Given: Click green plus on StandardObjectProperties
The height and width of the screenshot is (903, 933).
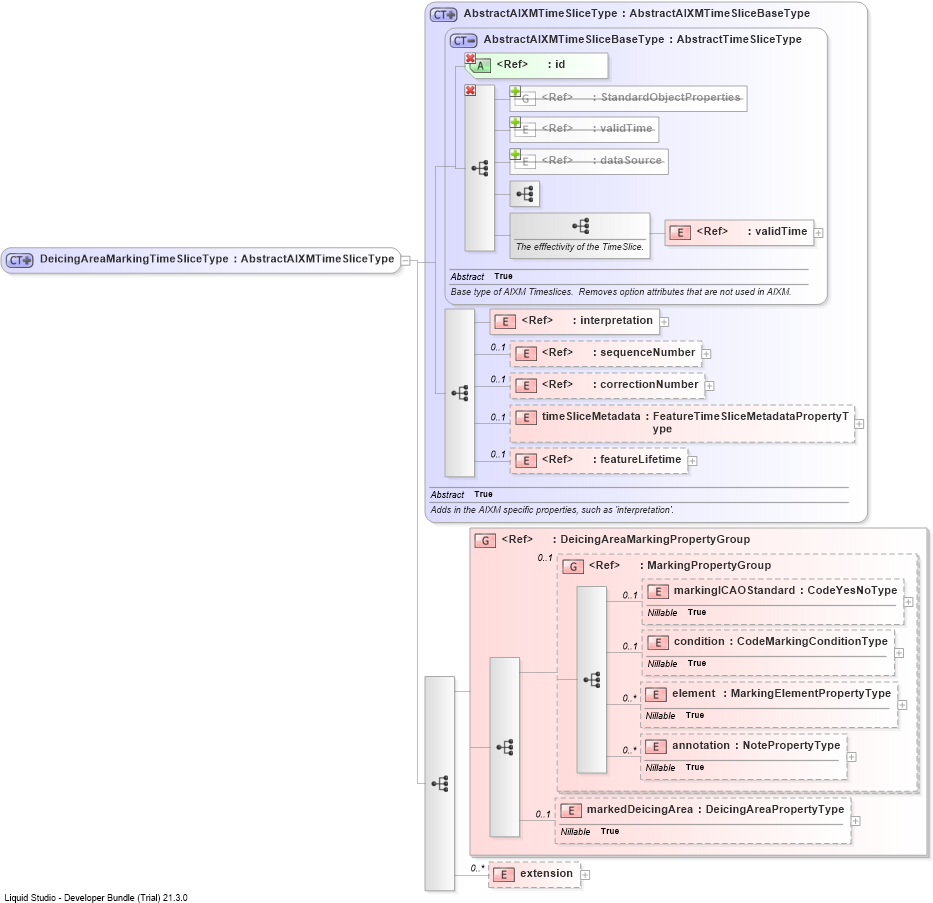Looking at the screenshot, I should point(515,91).
